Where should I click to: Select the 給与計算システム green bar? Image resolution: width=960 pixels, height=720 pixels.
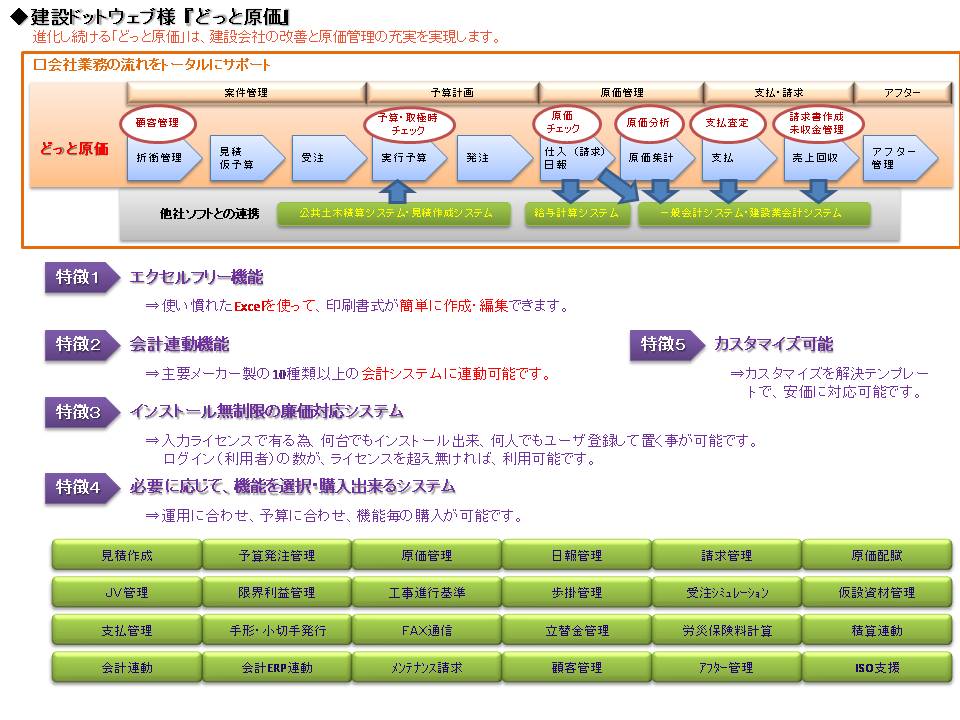click(577, 214)
